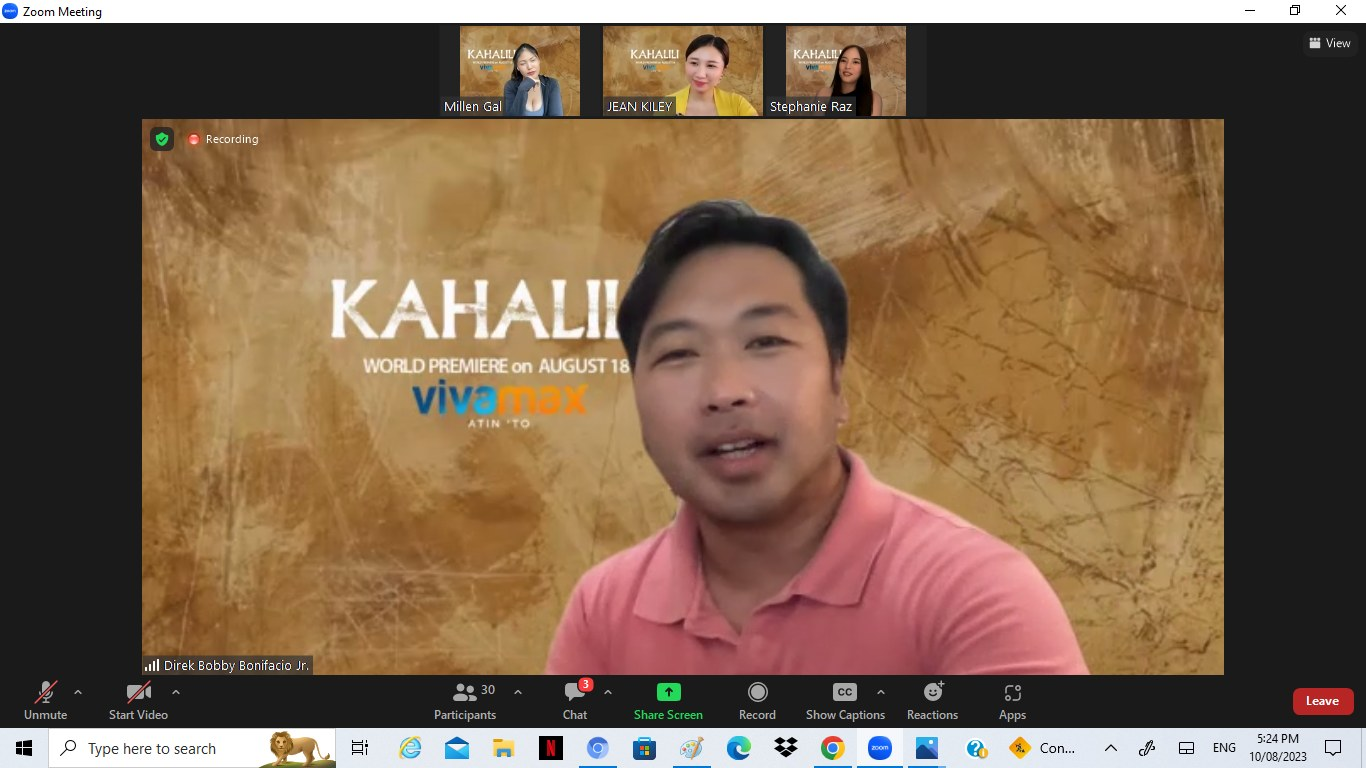
Task: Open Microsoft Store in taskbar
Action: coord(644,748)
